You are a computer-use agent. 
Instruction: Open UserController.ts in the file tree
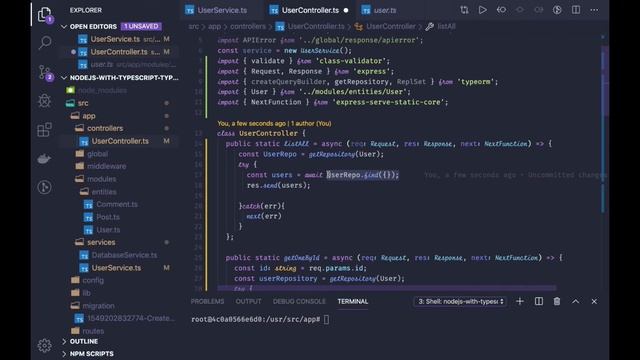[120, 141]
